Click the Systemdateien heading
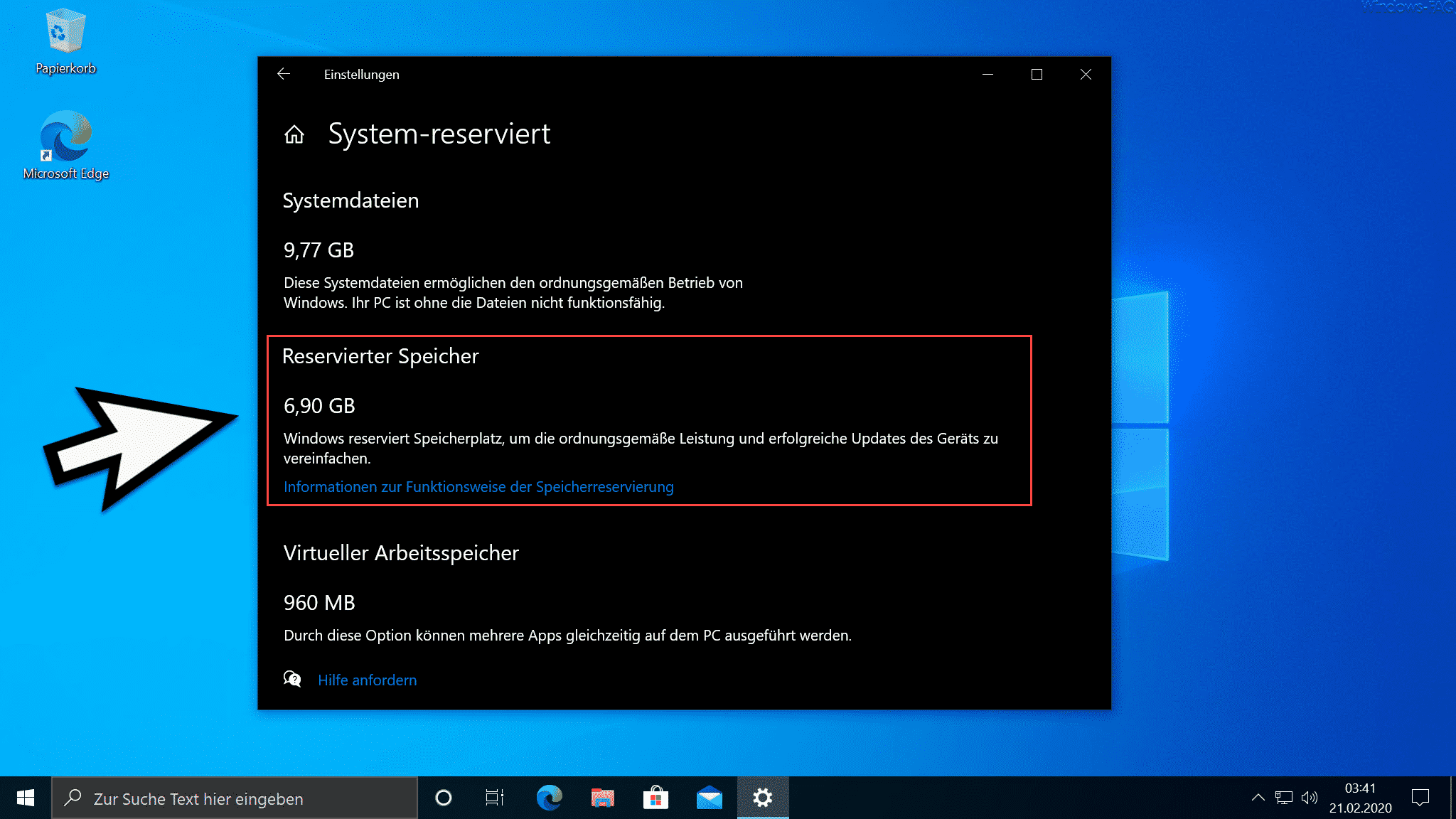Viewport: 1456px width, 819px height. click(350, 200)
